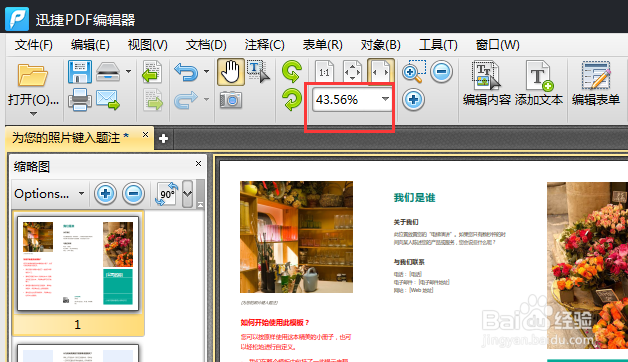Go to previous page document icon
The width and height of the screenshot is (628, 362).
[152, 72]
